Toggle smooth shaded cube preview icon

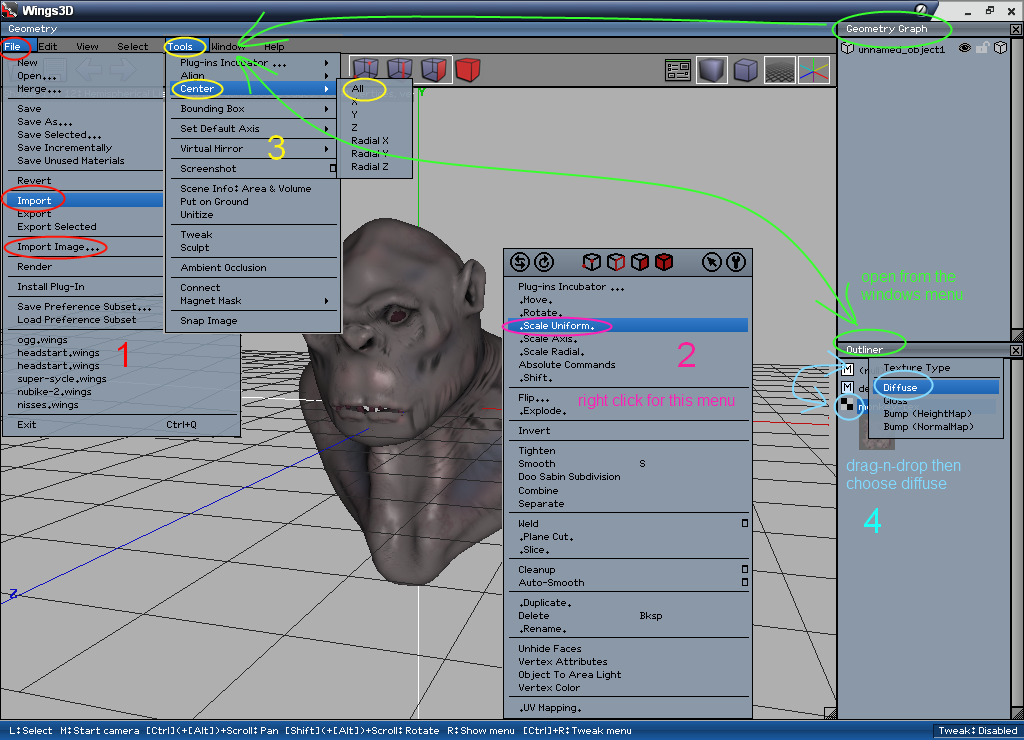(x=712, y=70)
